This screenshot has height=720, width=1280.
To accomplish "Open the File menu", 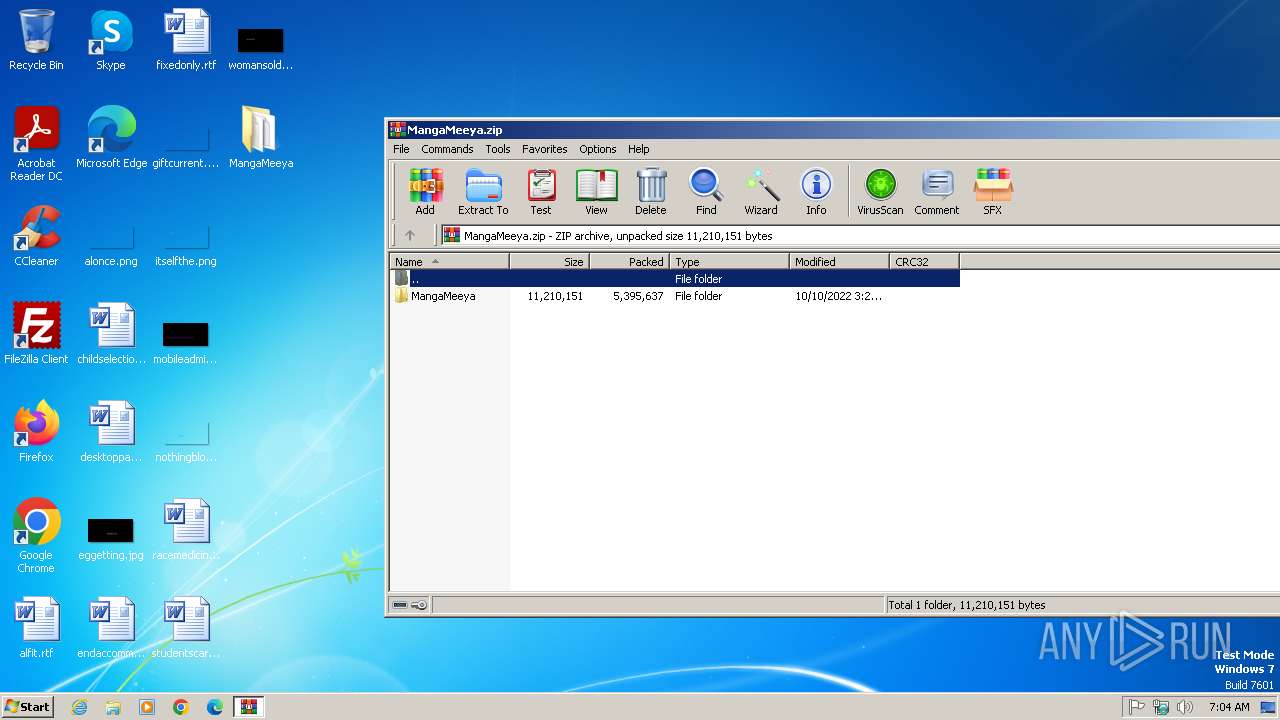I will pos(401,149).
